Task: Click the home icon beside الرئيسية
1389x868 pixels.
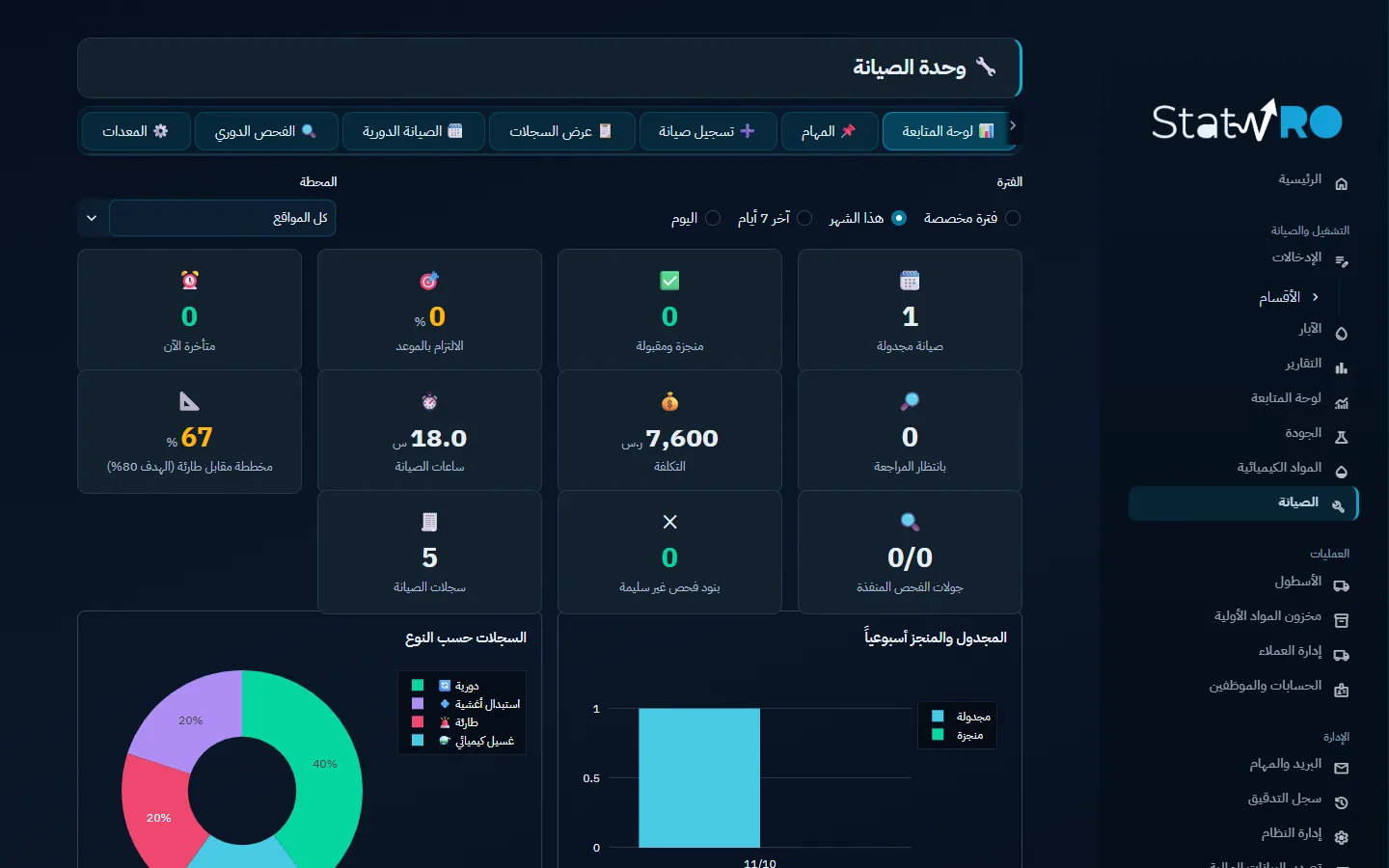Action: click(1341, 183)
